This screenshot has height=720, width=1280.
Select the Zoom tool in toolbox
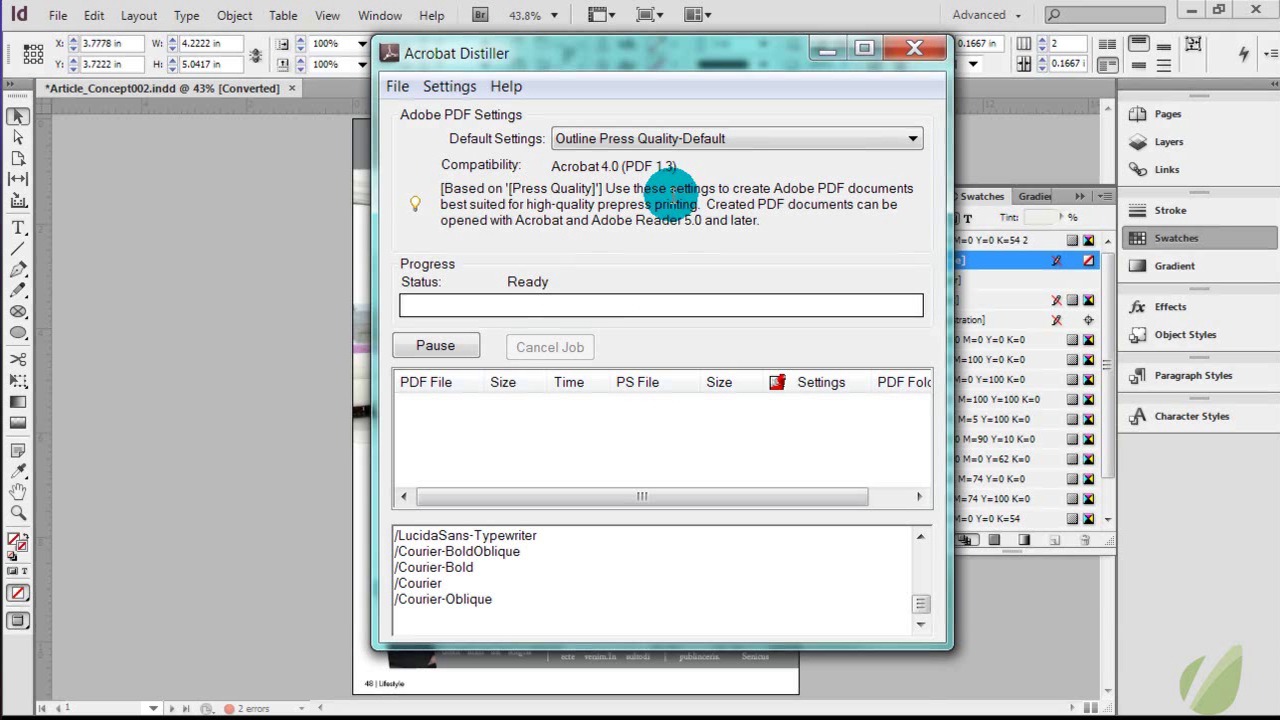coord(18,513)
